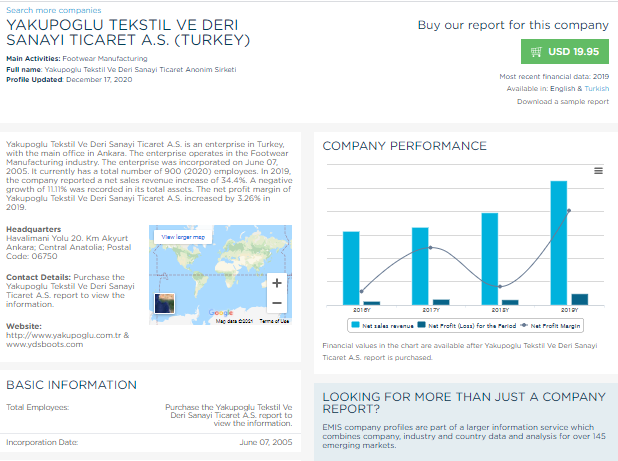Buy report for USD 19.95
Screen dimensions: 618x461
click(x=564, y=52)
